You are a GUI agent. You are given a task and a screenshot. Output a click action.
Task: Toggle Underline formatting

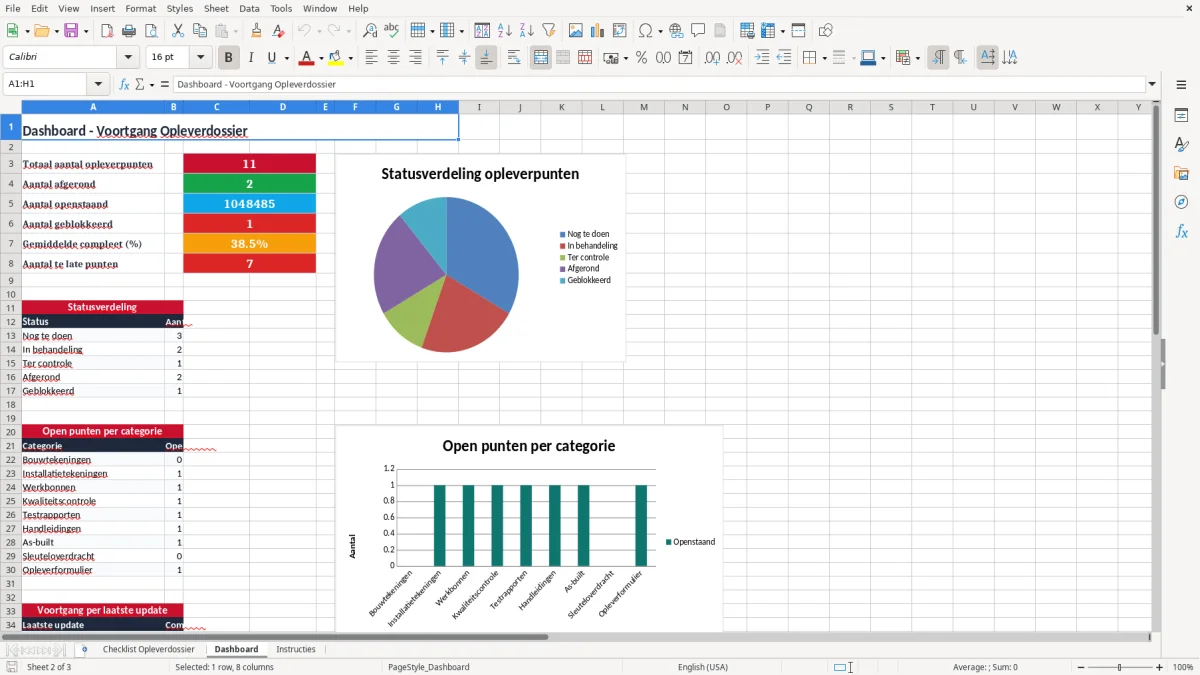point(272,58)
